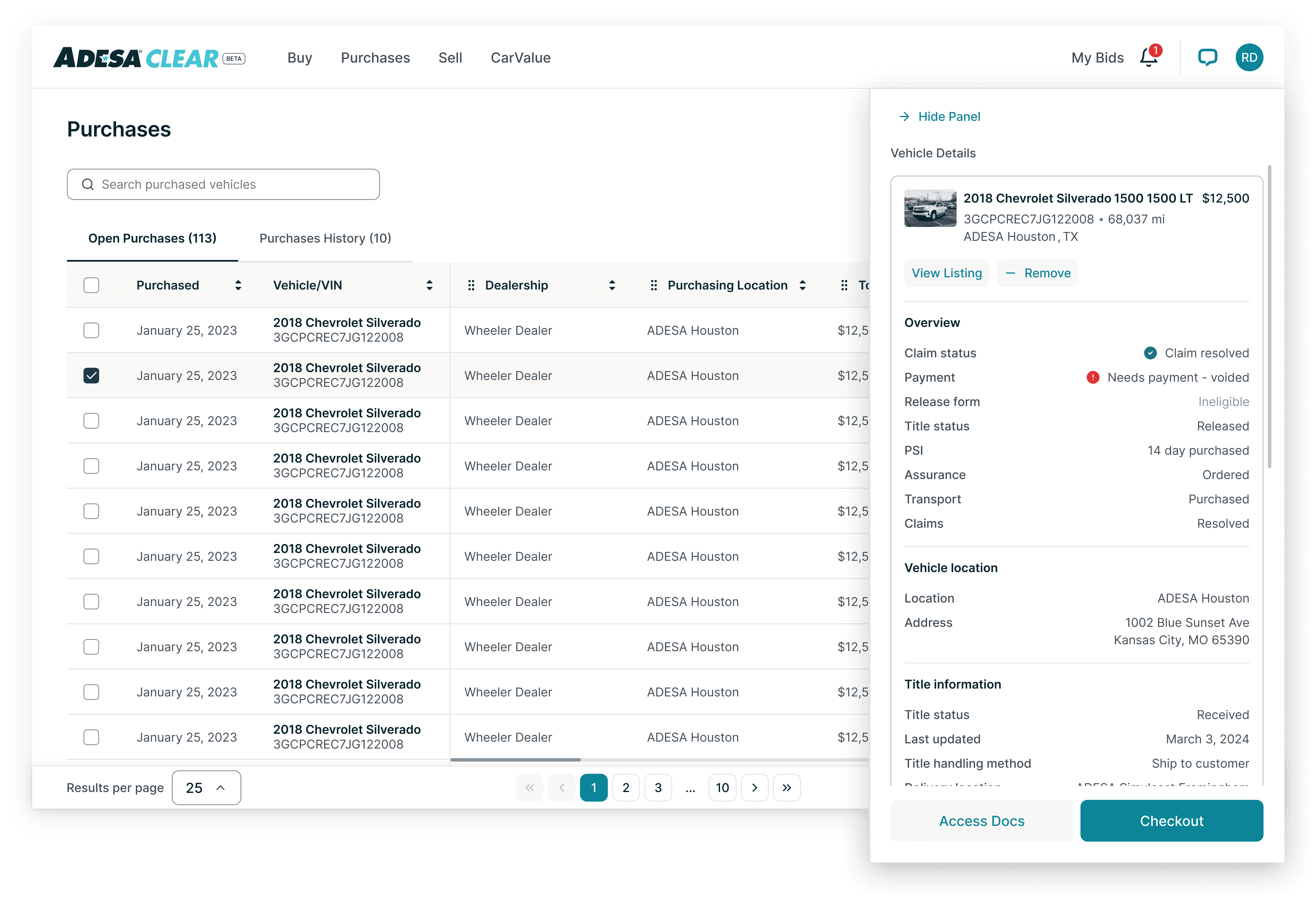Viewport: 1316px width, 901px height.
Task: Sort by the Purchased column arrows
Action: coord(238,285)
